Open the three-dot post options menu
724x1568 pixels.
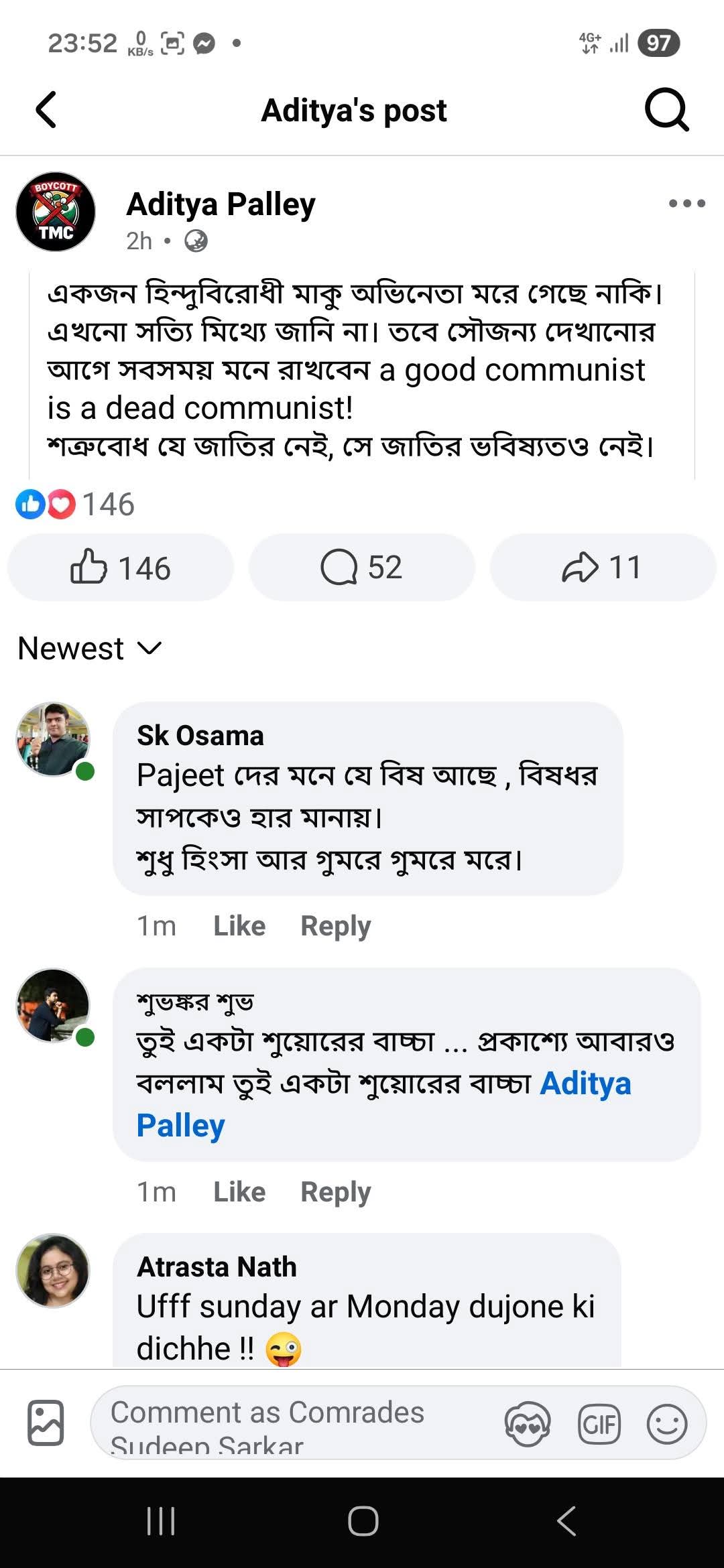pyautogui.click(x=686, y=204)
